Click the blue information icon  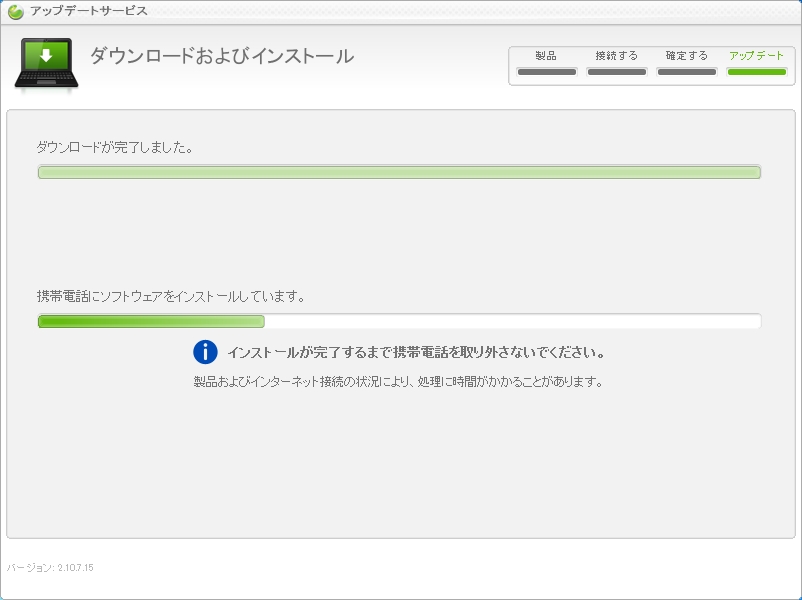[x=205, y=352]
